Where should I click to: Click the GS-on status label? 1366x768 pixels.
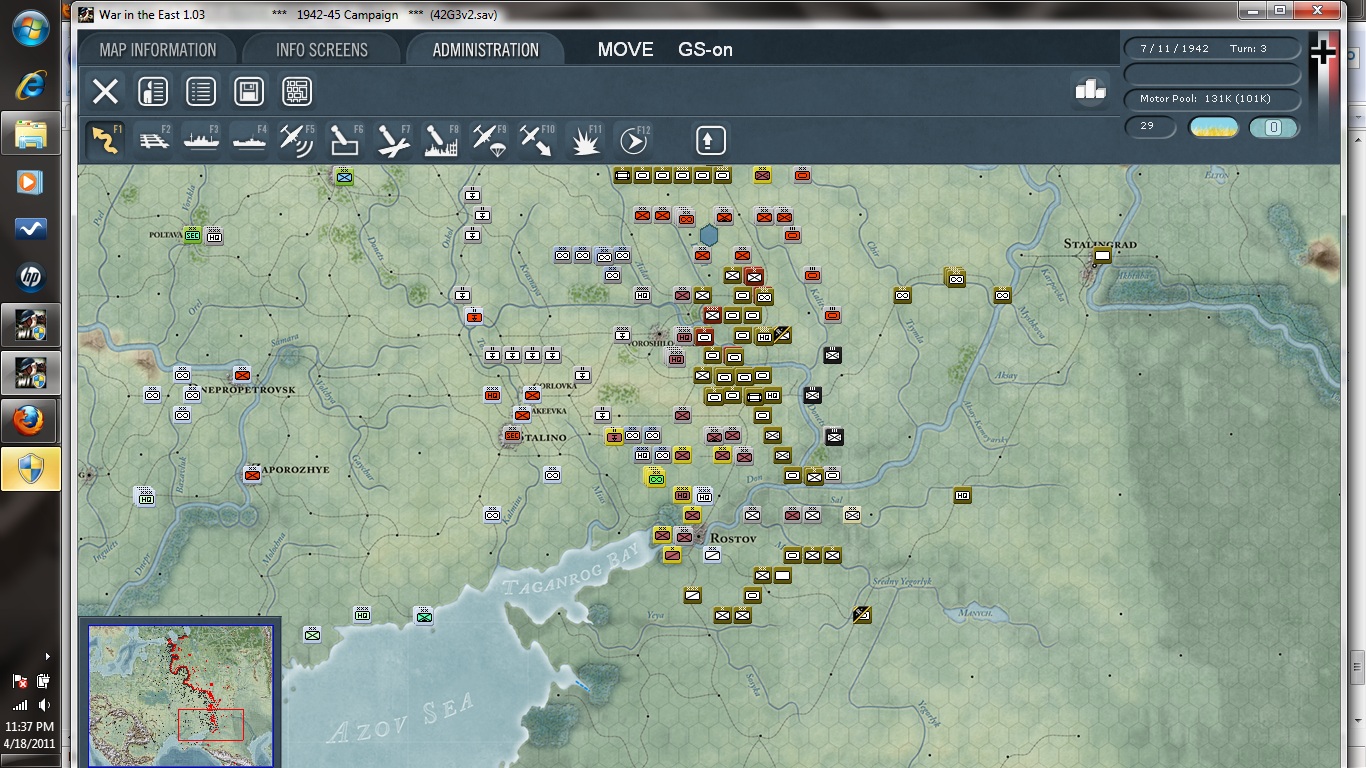705,50
